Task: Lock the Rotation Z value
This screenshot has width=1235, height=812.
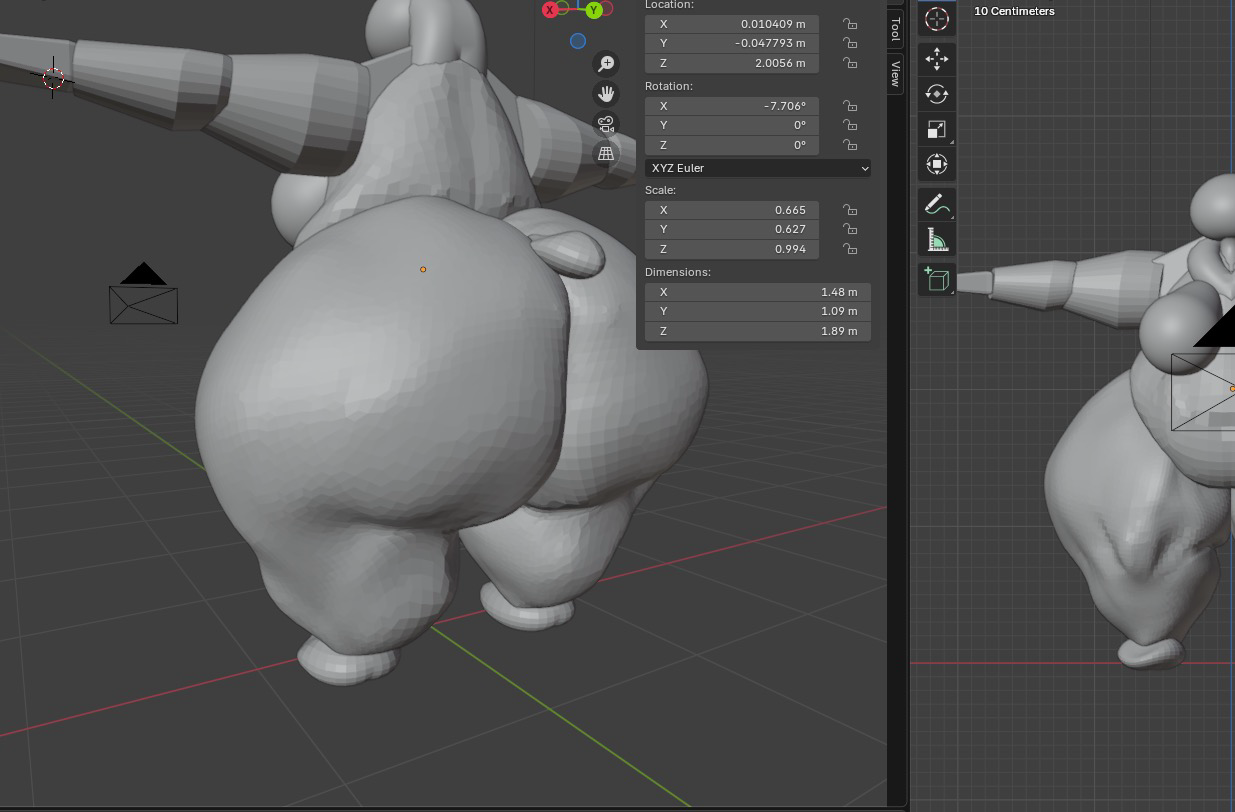Action: [849, 145]
